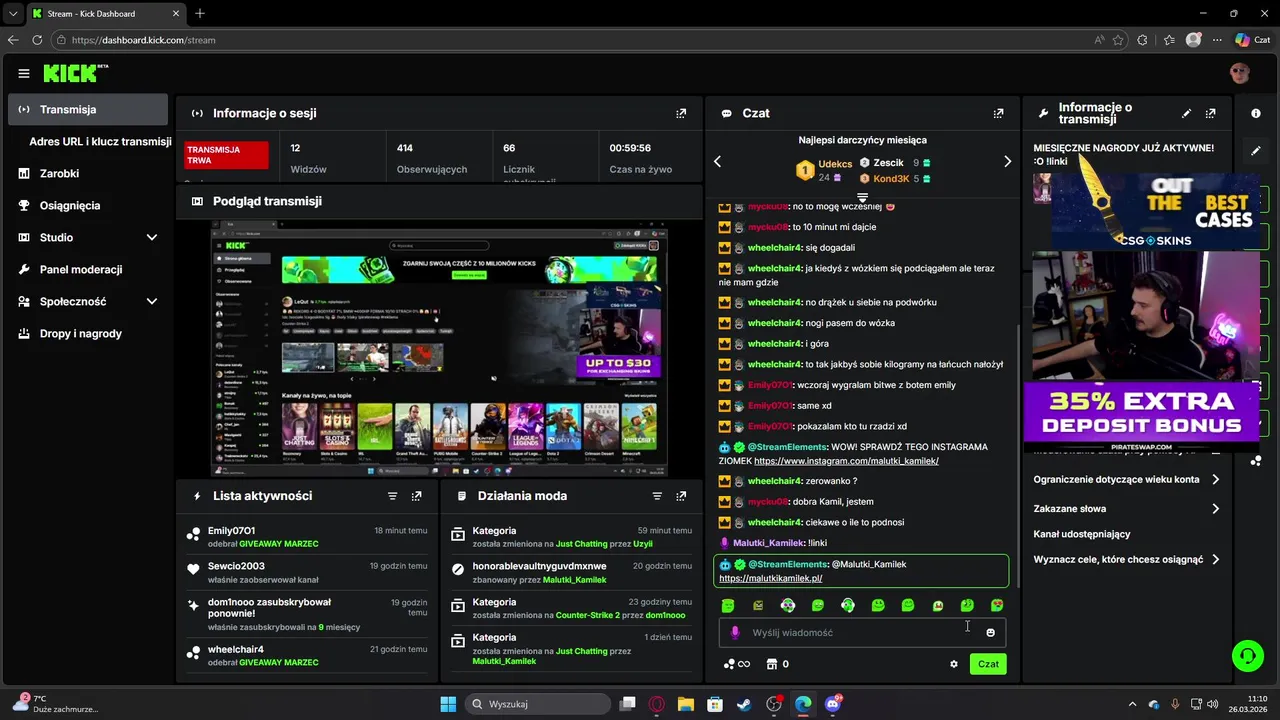Open the browser tab list dropdown
Screen dimensions: 1280x720
click(12, 13)
